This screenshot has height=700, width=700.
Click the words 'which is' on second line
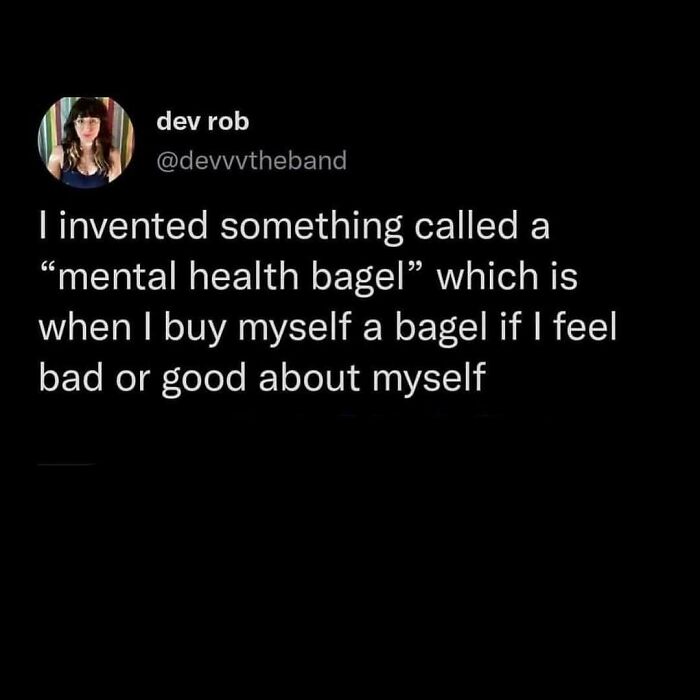(507, 277)
